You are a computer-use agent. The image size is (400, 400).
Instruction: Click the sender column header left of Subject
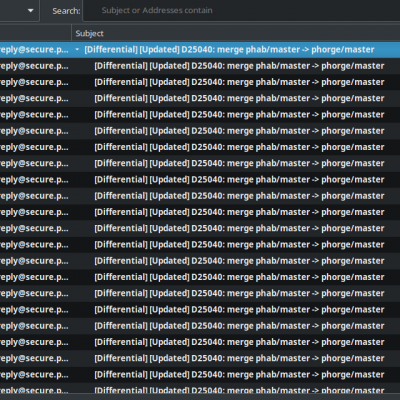pos(35,33)
